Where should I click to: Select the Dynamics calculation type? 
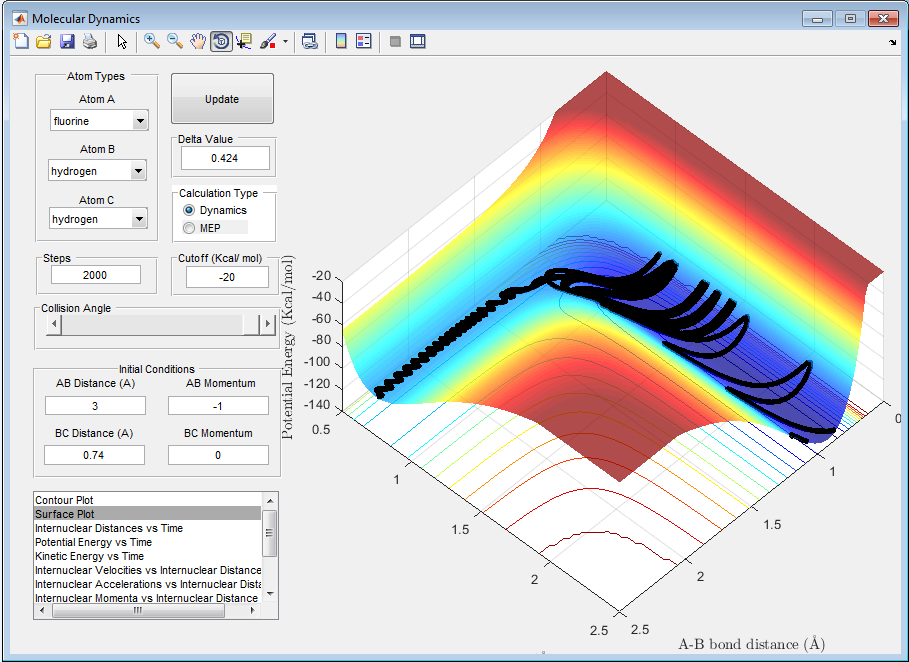tap(189, 210)
